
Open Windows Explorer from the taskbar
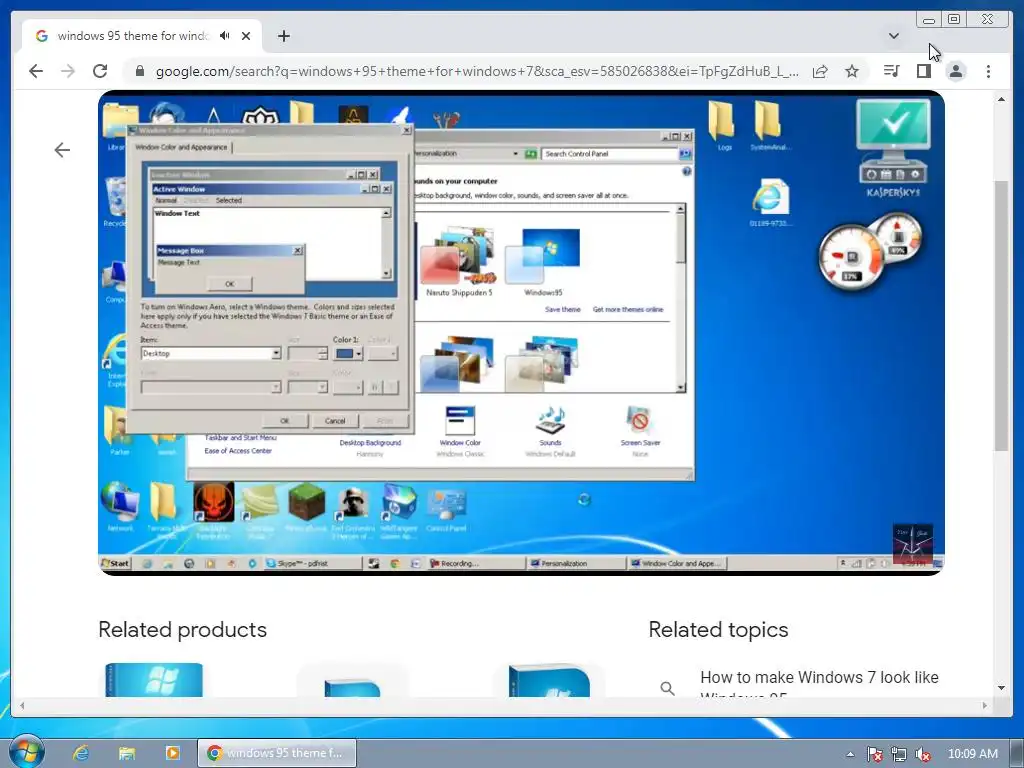pyautogui.click(x=127, y=753)
